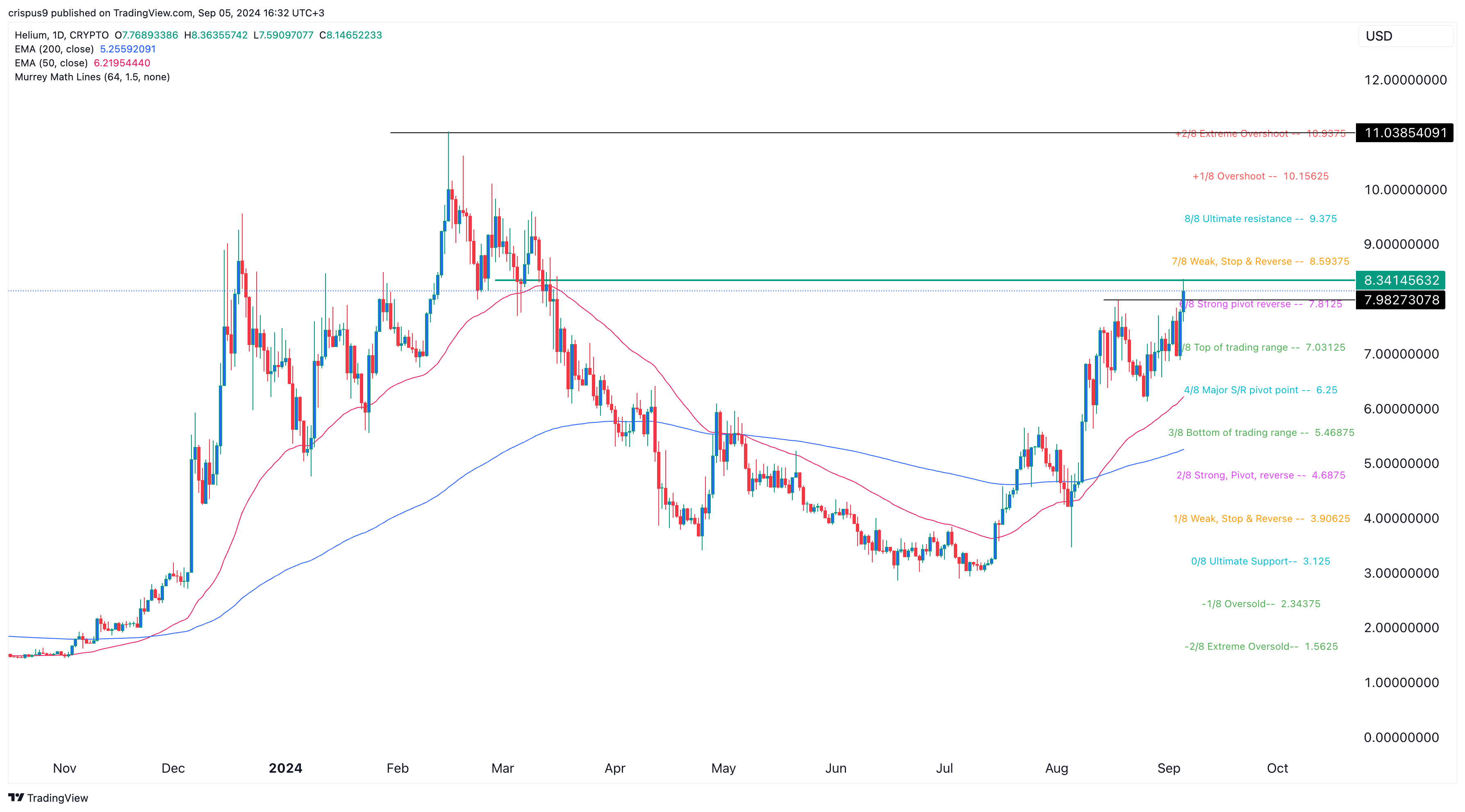The image size is (1465, 812).
Task: Click the 3.00000000 price axis value
Action: coord(1401,573)
